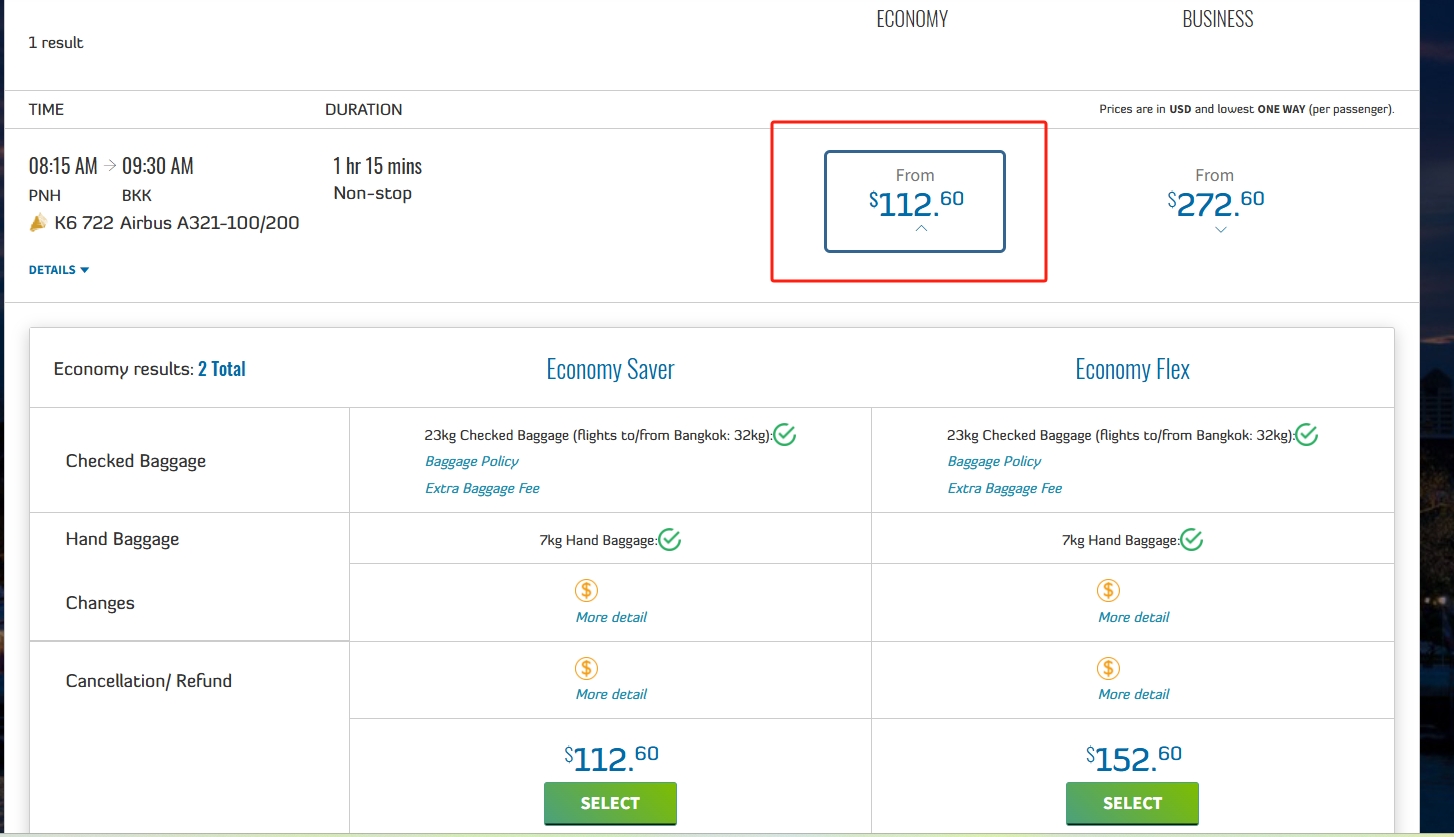This screenshot has height=837, width=1454.
Task: Click the Cancellation/ Refund row label
Action: pyautogui.click(x=149, y=681)
